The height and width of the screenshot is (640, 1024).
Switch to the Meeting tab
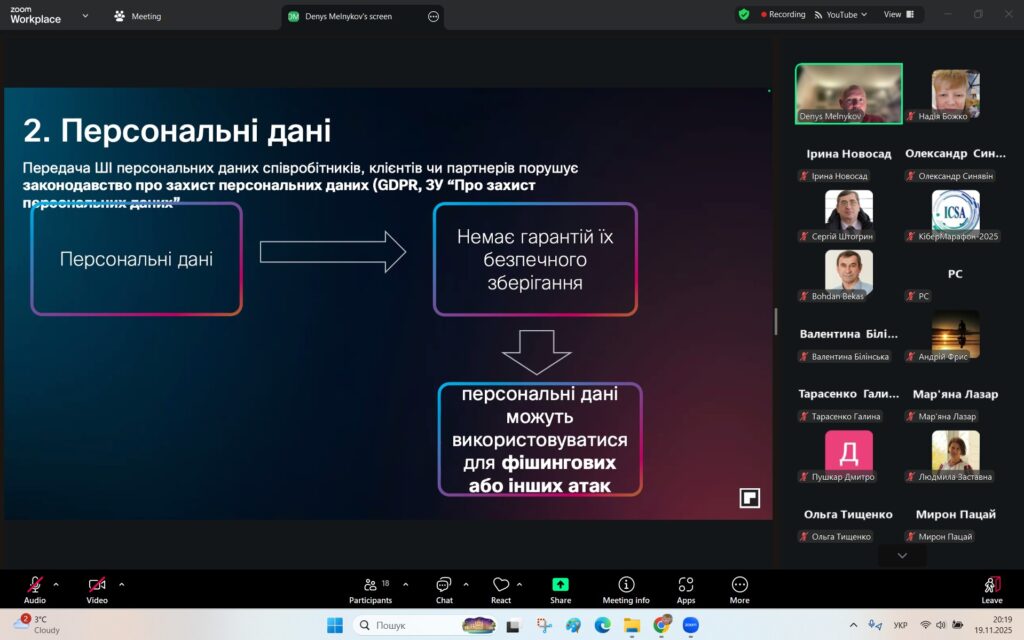coord(138,16)
